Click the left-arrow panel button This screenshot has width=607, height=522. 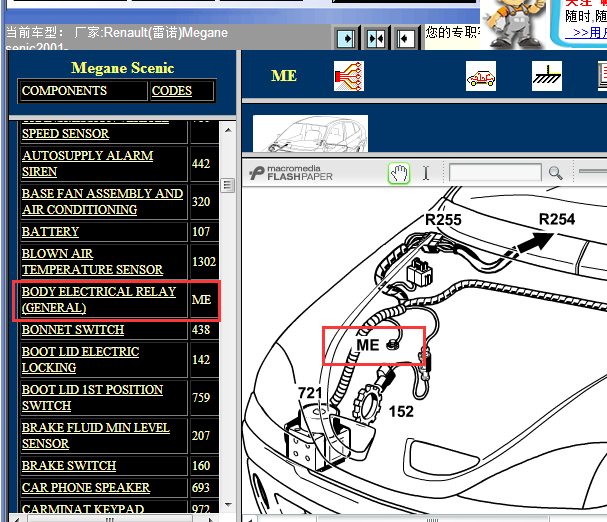[406, 38]
